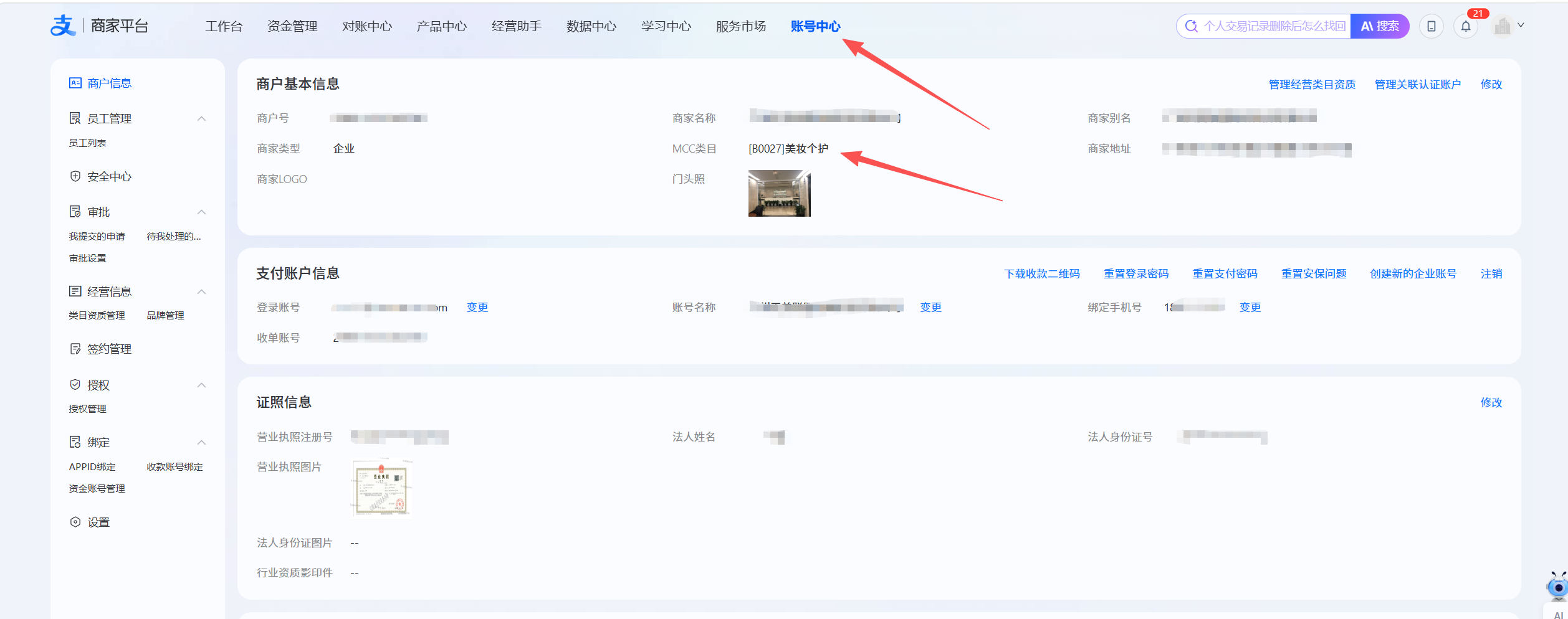Collapse the 审批 section chevron
The height and width of the screenshot is (619, 1568).
tap(201, 212)
